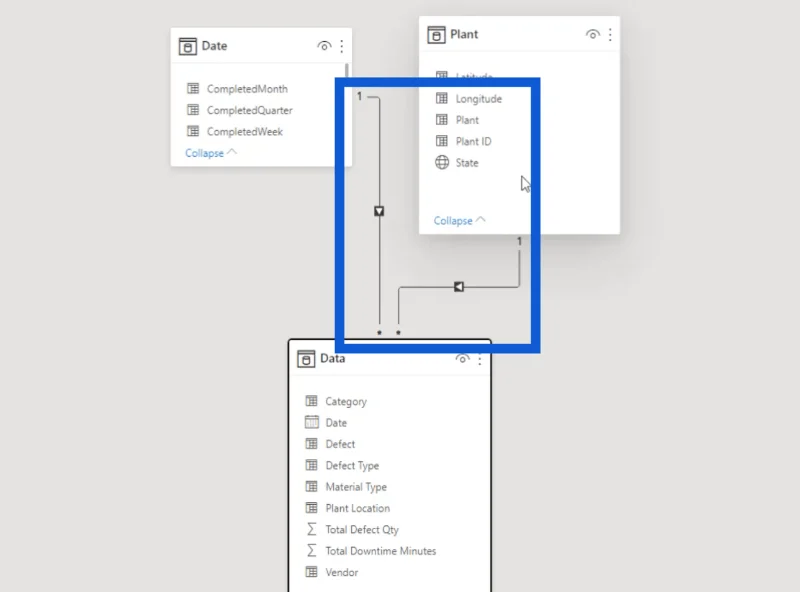The width and height of the screenshot is (800, 592).
Task: Click the globe icon beside State
Action: pos(442,162)
